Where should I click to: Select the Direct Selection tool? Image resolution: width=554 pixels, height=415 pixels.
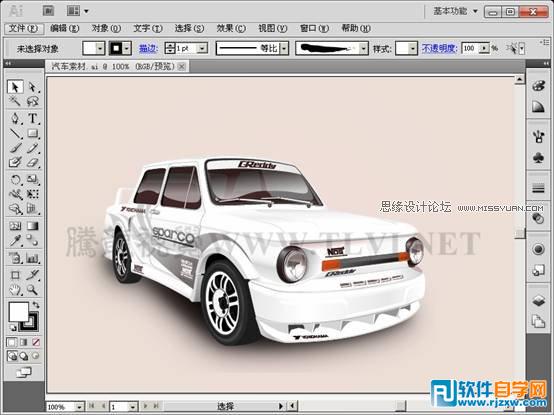33,87
